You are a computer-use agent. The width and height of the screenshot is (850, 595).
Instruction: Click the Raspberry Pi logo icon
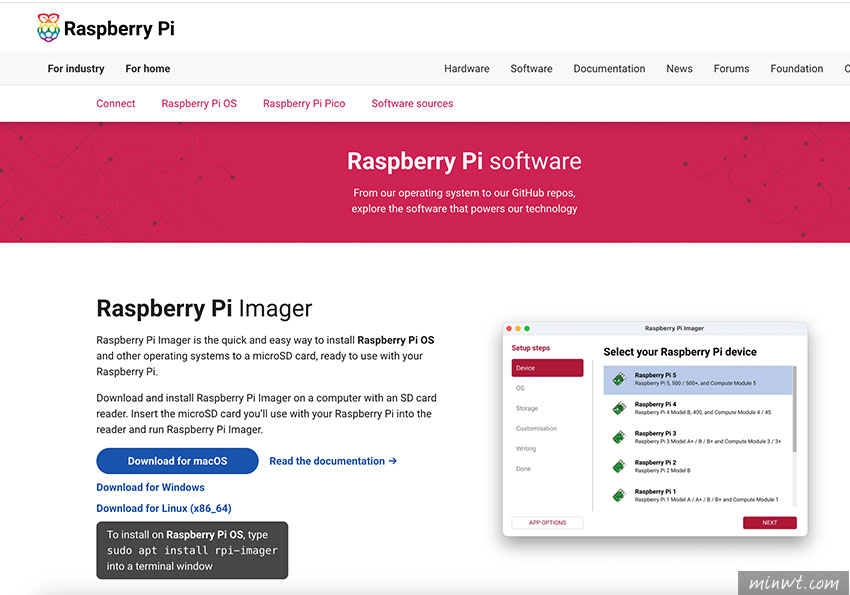(48, 28)
